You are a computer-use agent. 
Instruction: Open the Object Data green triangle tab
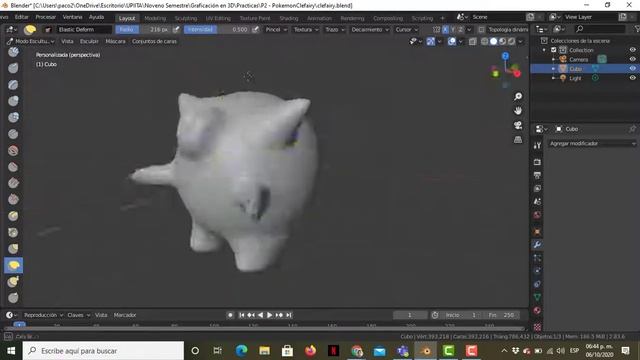(537, 297)
